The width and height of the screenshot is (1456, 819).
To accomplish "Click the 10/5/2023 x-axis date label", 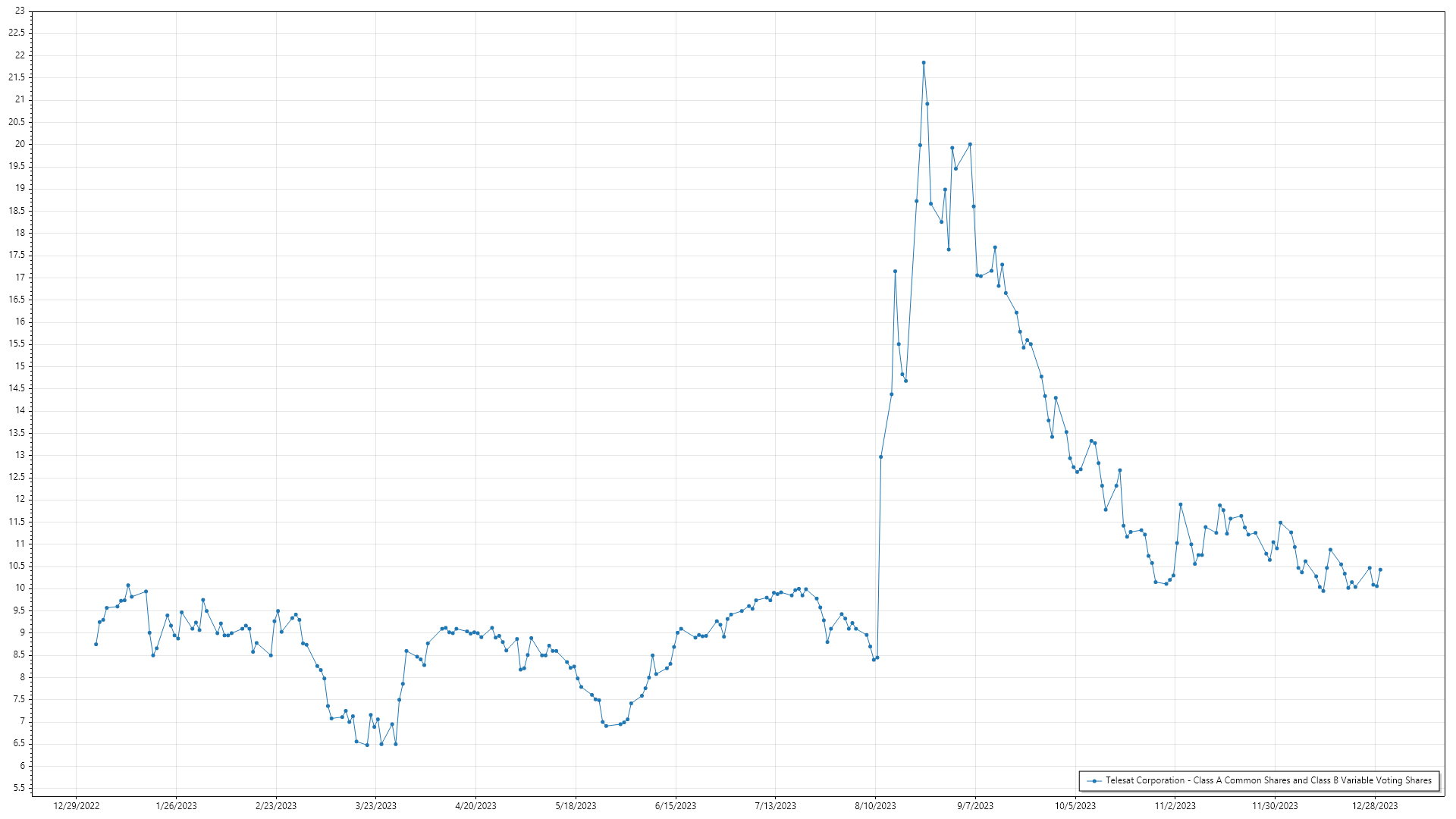I will (1075, 806).
